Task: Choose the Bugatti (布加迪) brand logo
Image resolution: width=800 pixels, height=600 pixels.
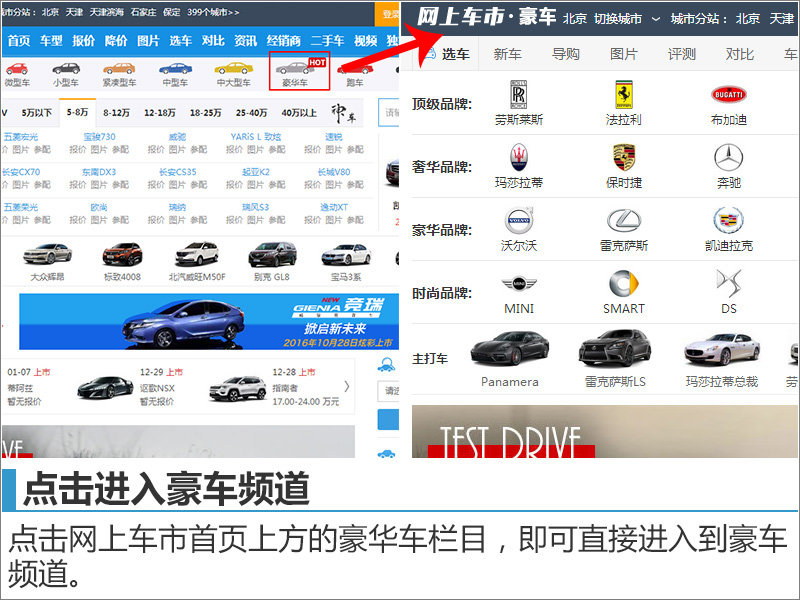Action: point(729,94)
